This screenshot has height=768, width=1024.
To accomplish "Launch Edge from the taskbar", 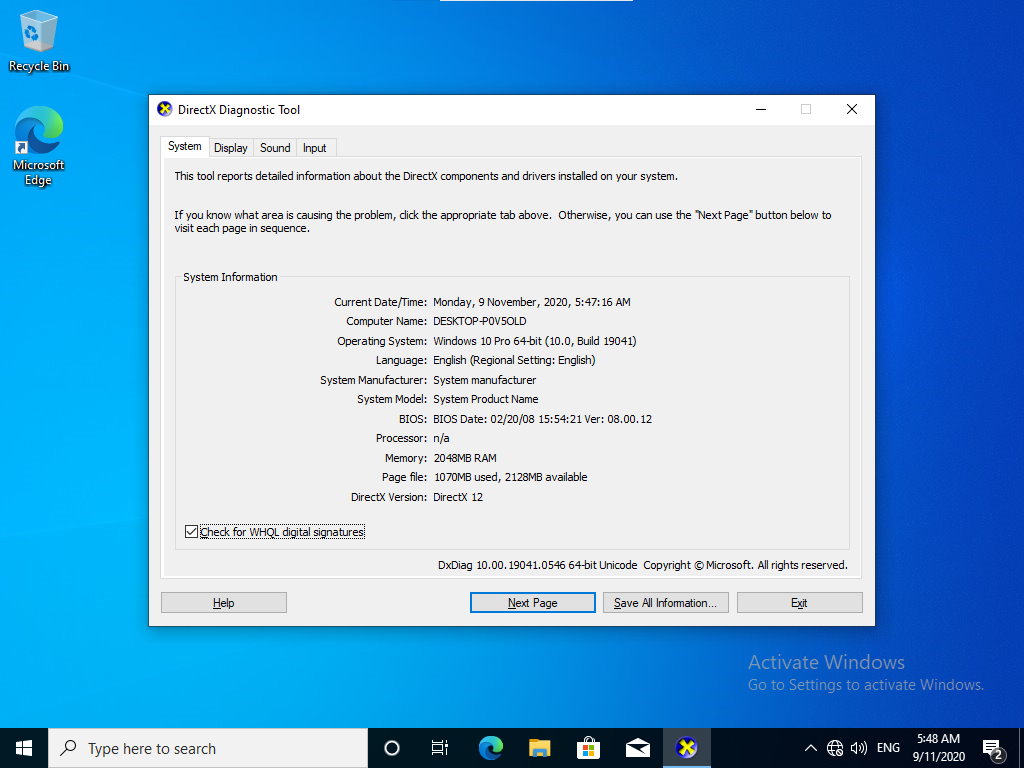I will pos(490,748).
